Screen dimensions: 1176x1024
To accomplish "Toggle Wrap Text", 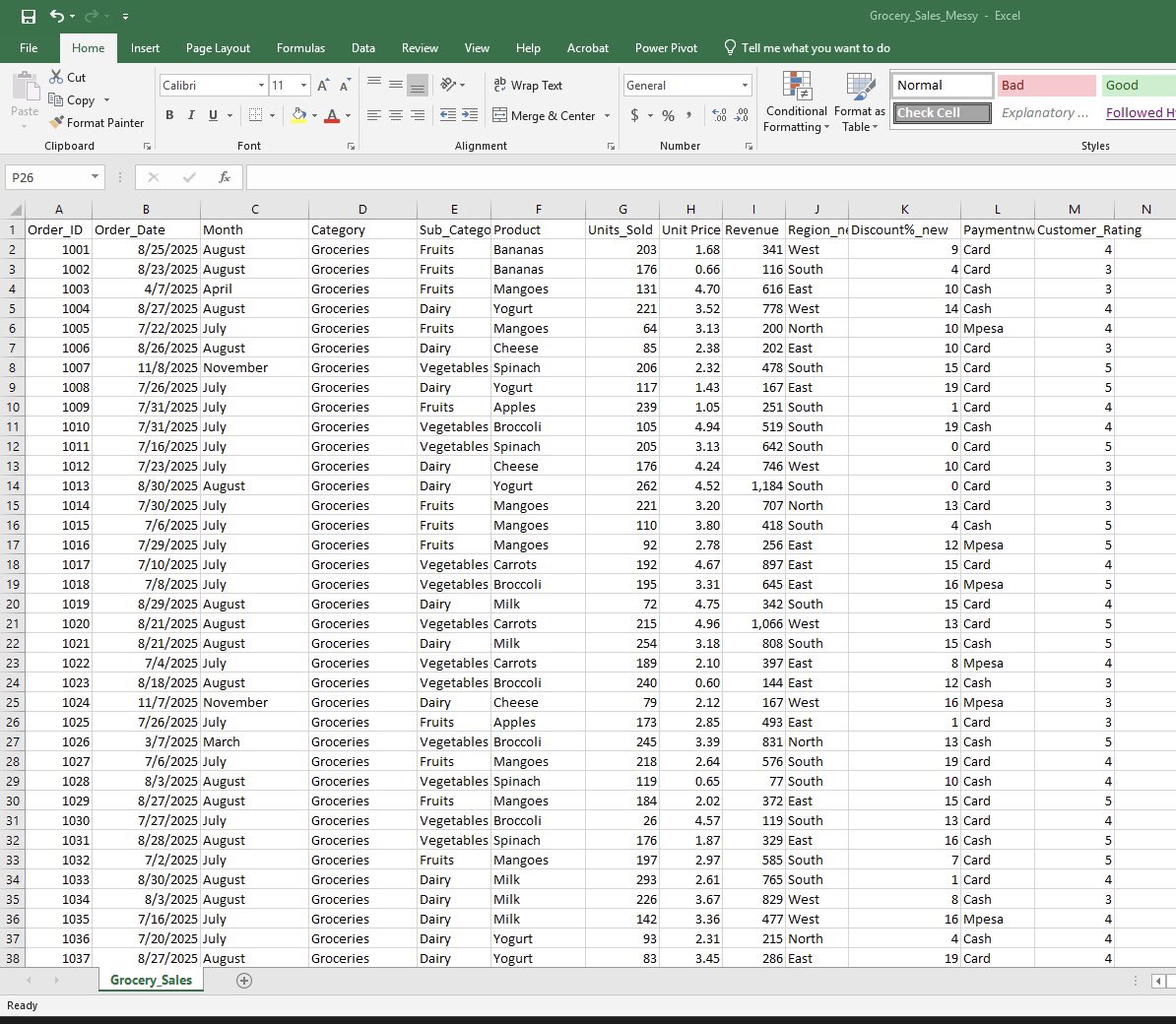I will tap(528, 86).
